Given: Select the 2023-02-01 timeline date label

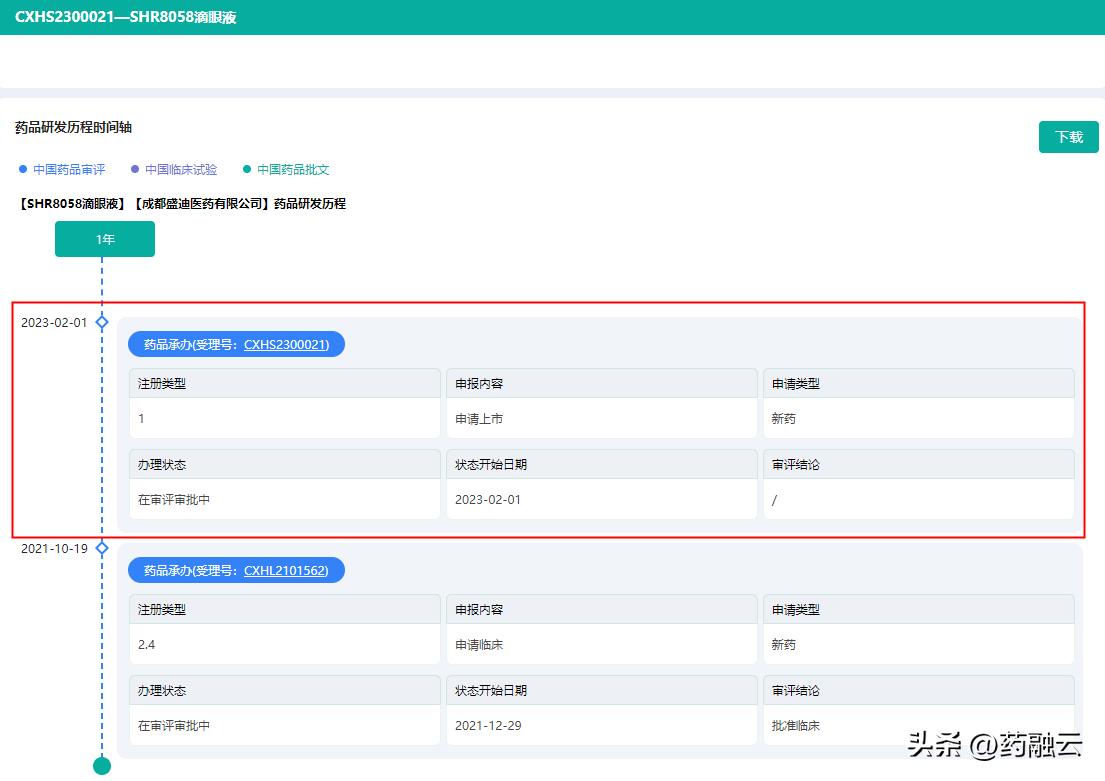Looking at the screenshot, I should (51, 322).
